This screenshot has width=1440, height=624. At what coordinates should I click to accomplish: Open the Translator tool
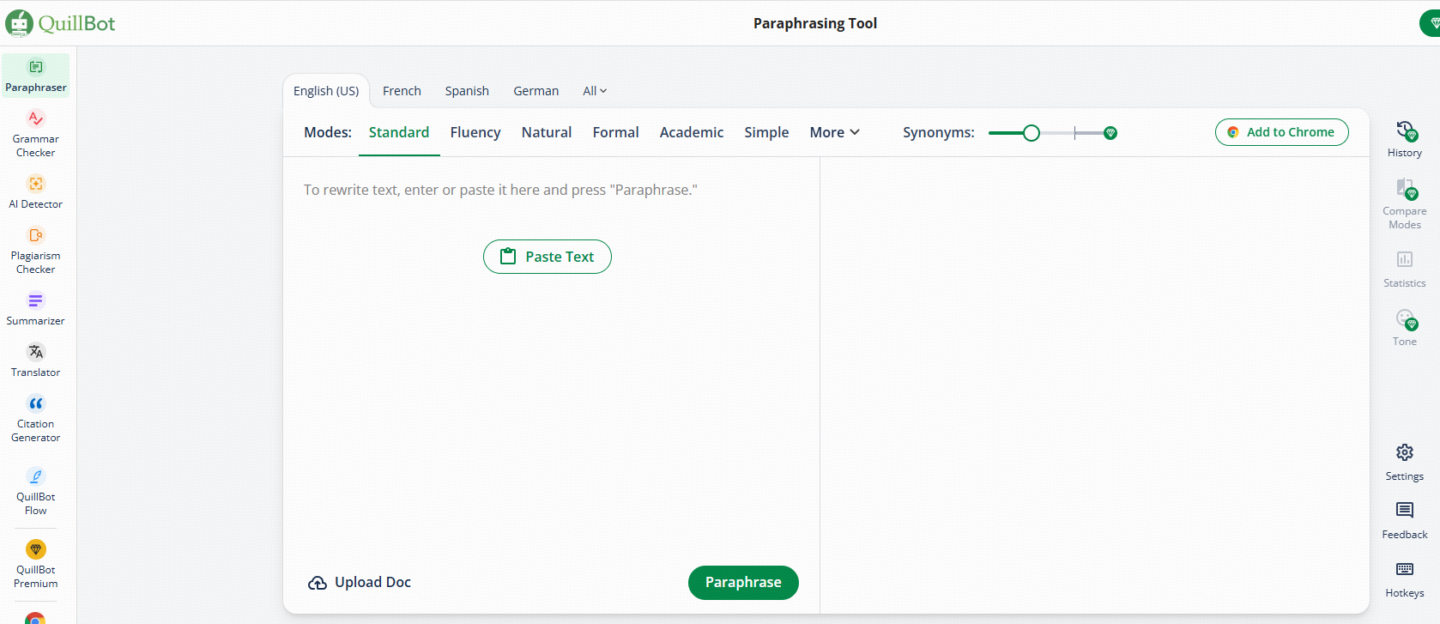coord(36,360)
